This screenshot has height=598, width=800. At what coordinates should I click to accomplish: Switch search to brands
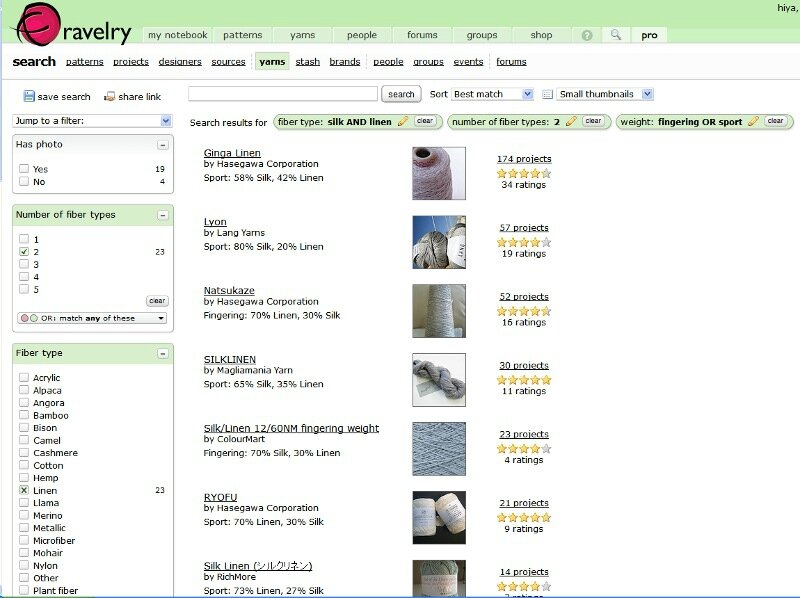coord(344,62)
